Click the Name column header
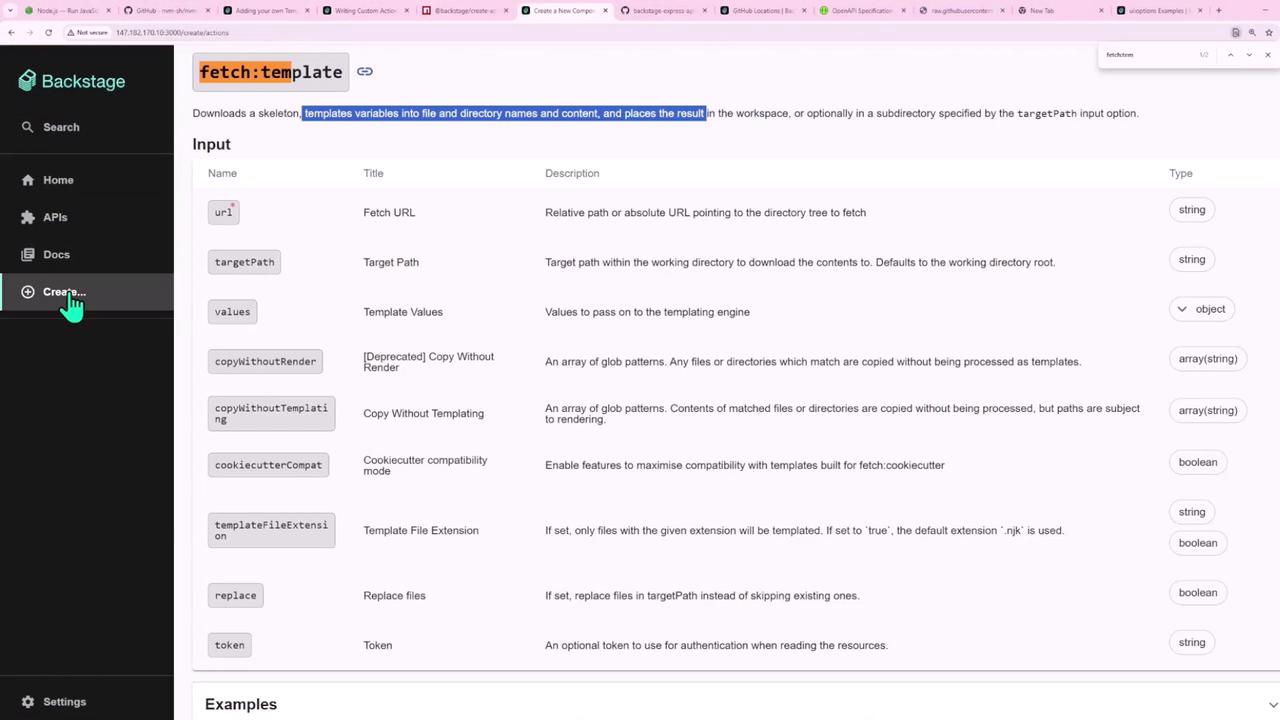 222,173
